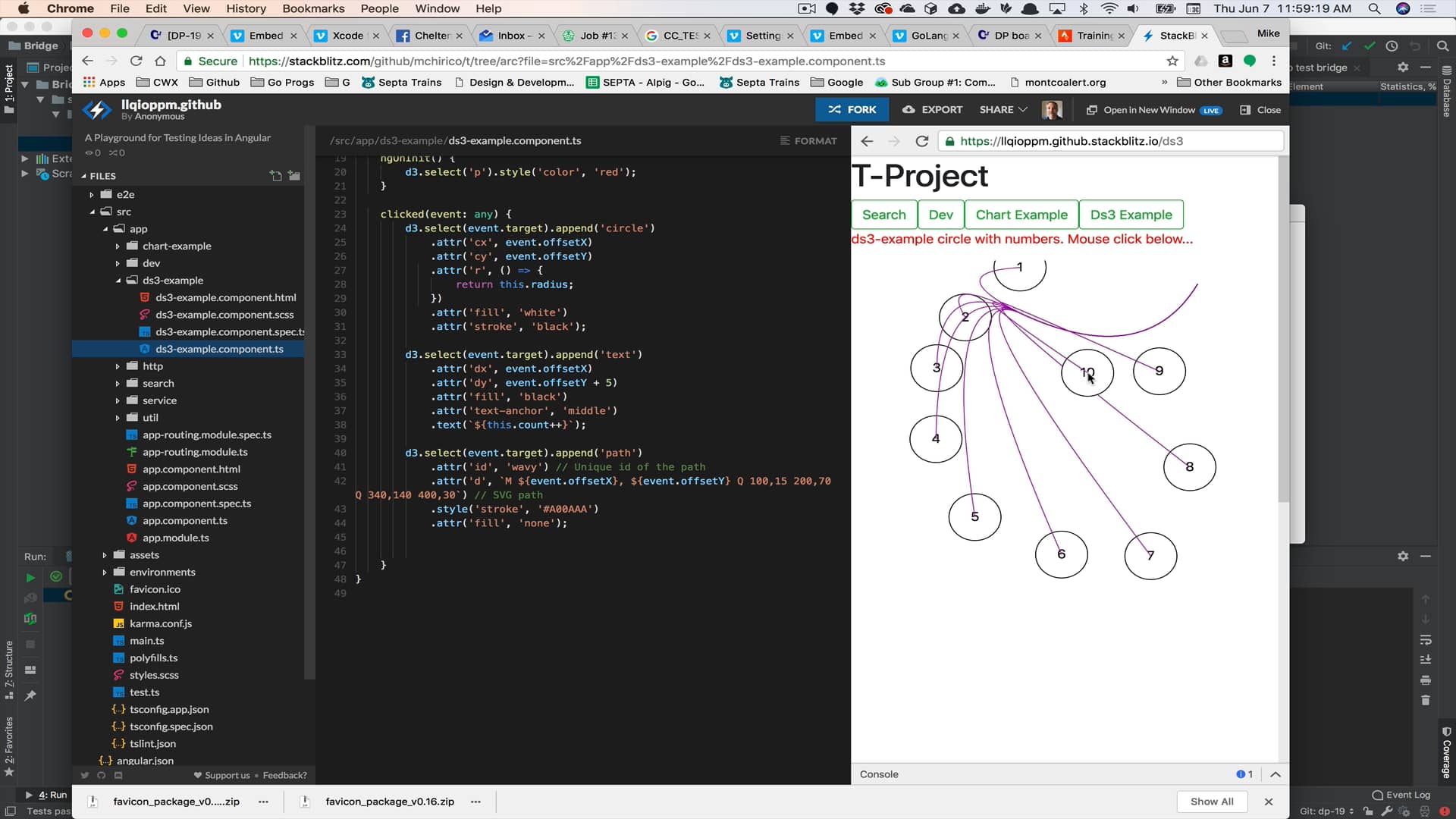This screenshot has width=1456, height=819.
Task: Expand the e2e folder
Action: click(92, 195)
